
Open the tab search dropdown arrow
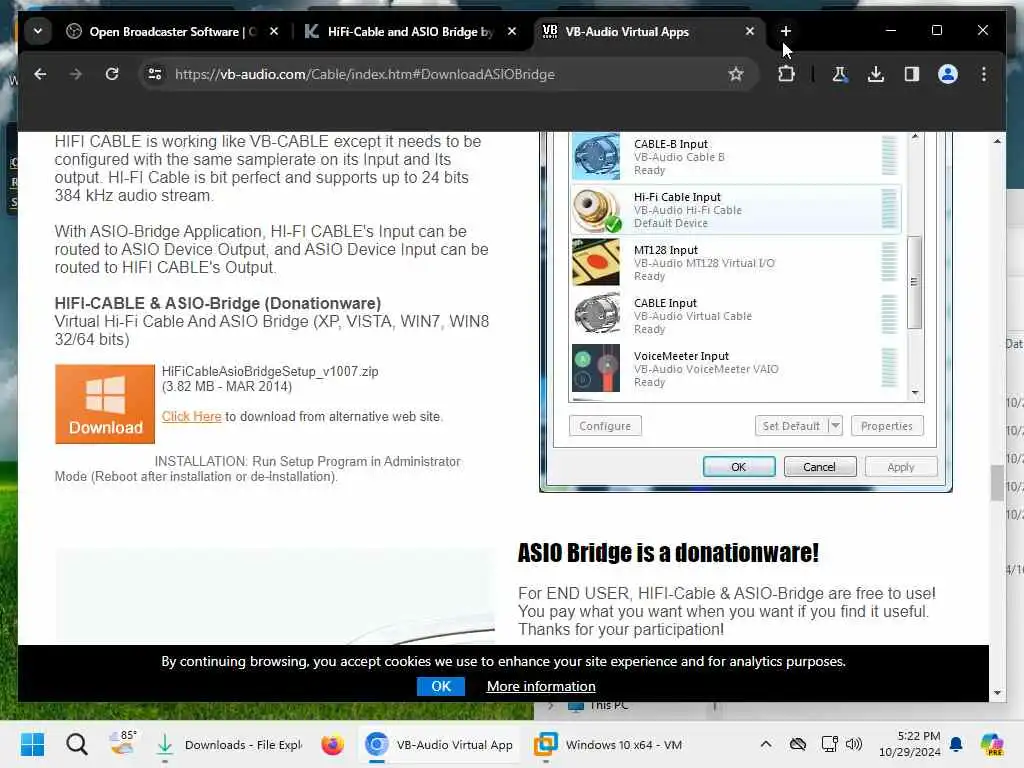[38, 31]
